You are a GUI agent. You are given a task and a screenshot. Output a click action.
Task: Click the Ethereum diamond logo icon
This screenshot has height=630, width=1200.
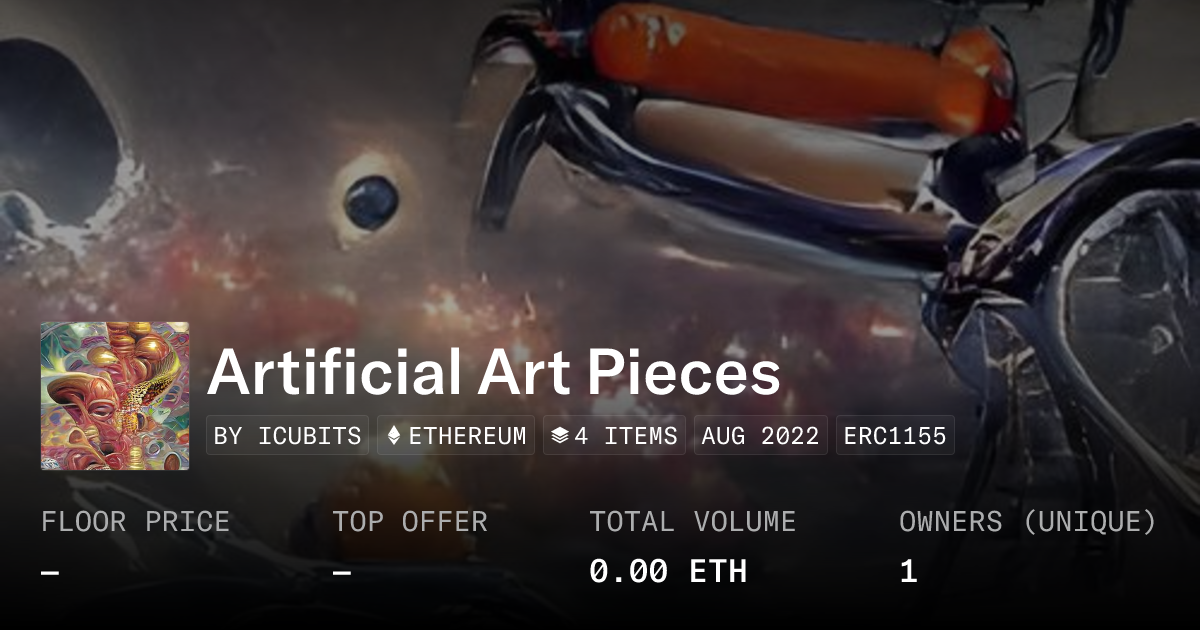(x=394, y=436)
